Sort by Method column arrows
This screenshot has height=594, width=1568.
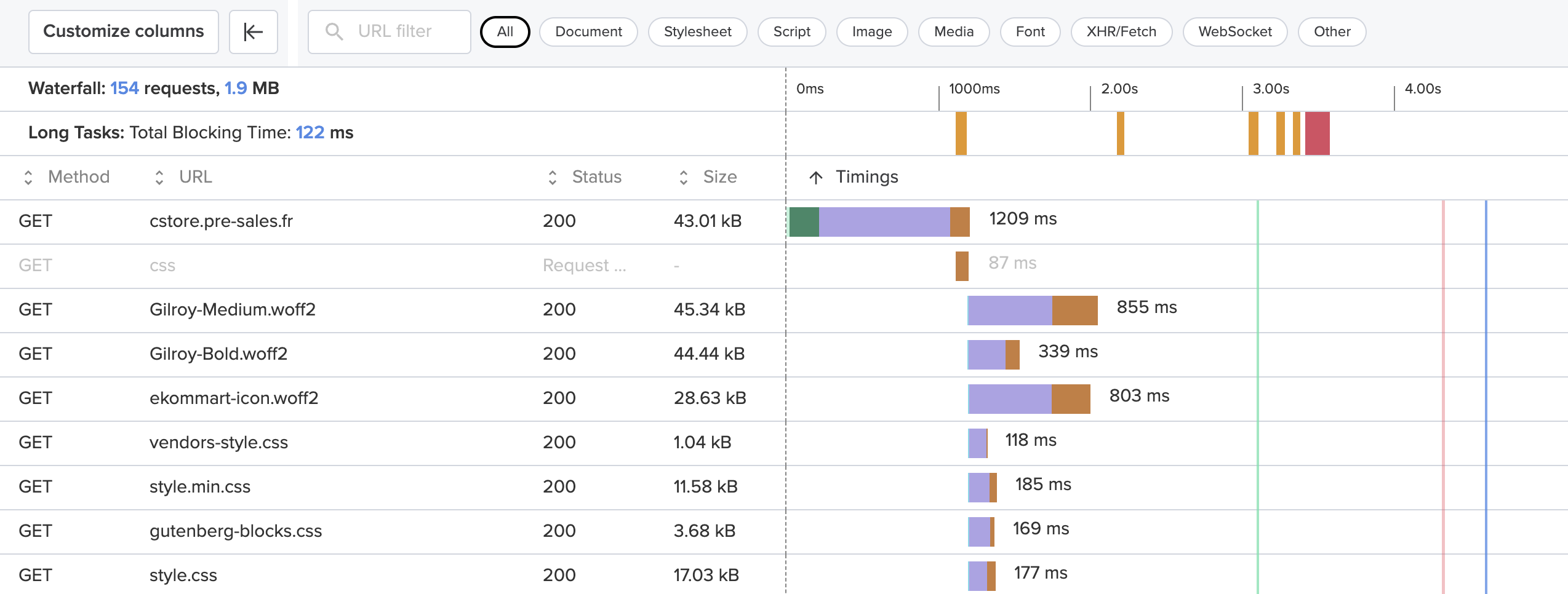point(28,178)
